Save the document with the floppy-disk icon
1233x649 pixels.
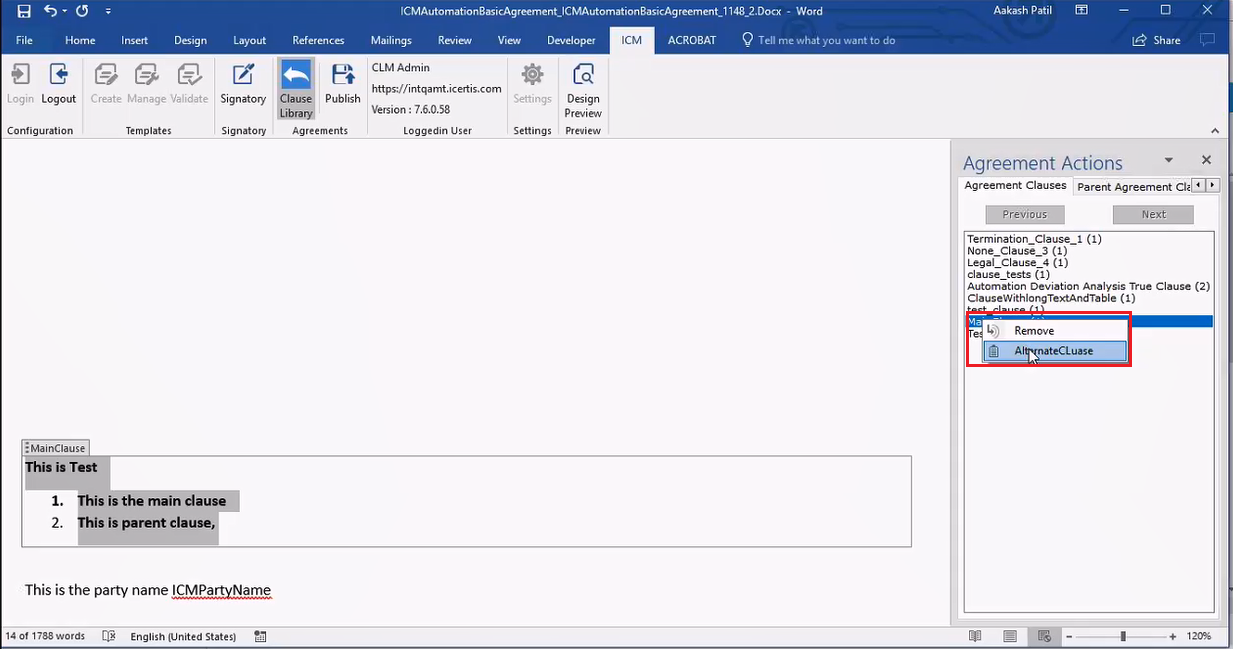(x=24, y=11)
